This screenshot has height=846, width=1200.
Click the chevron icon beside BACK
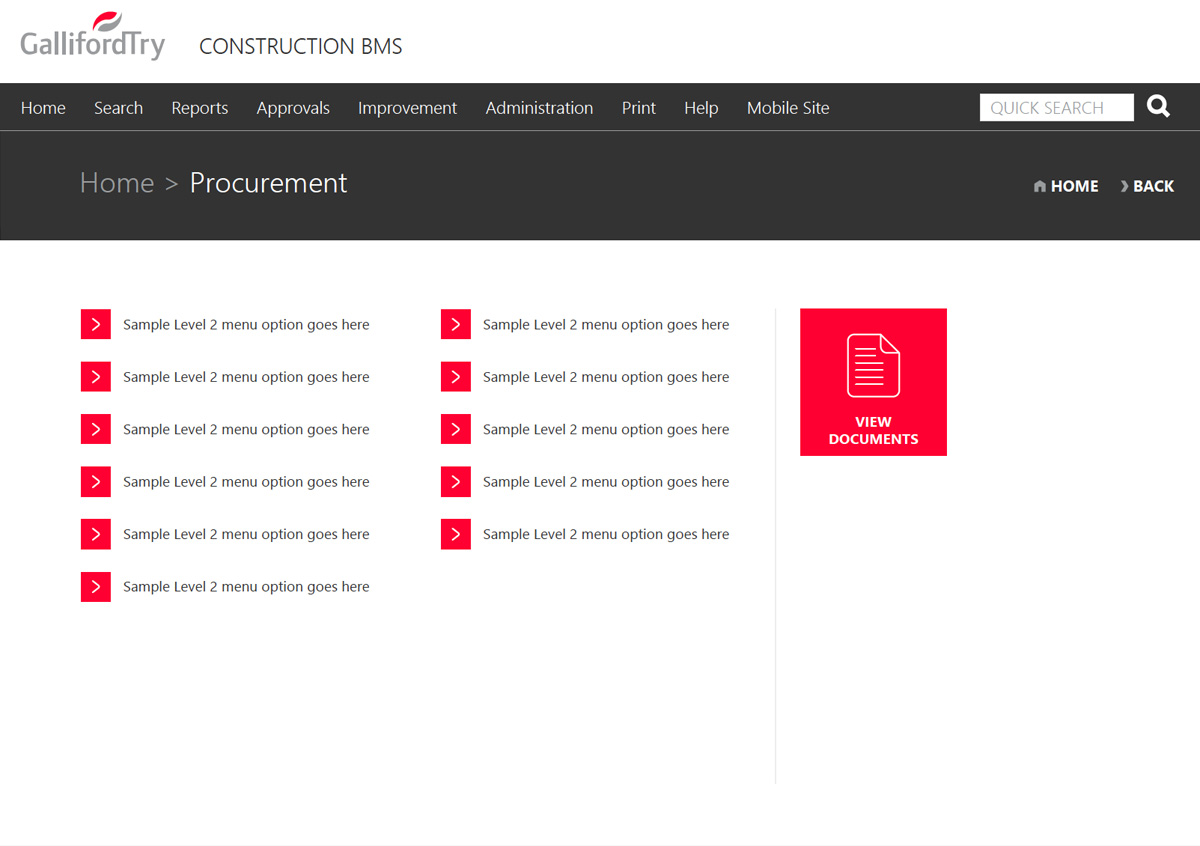click(x=1124, y=186)
